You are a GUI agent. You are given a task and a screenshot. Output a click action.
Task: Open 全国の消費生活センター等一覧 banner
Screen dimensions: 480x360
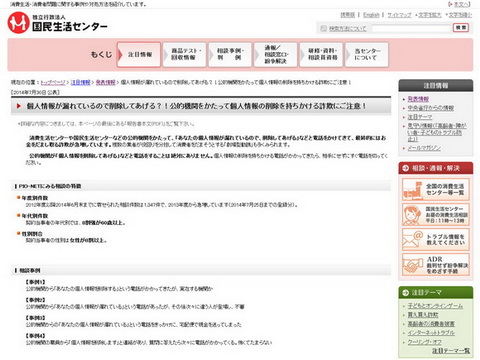[x=436, y=189]
